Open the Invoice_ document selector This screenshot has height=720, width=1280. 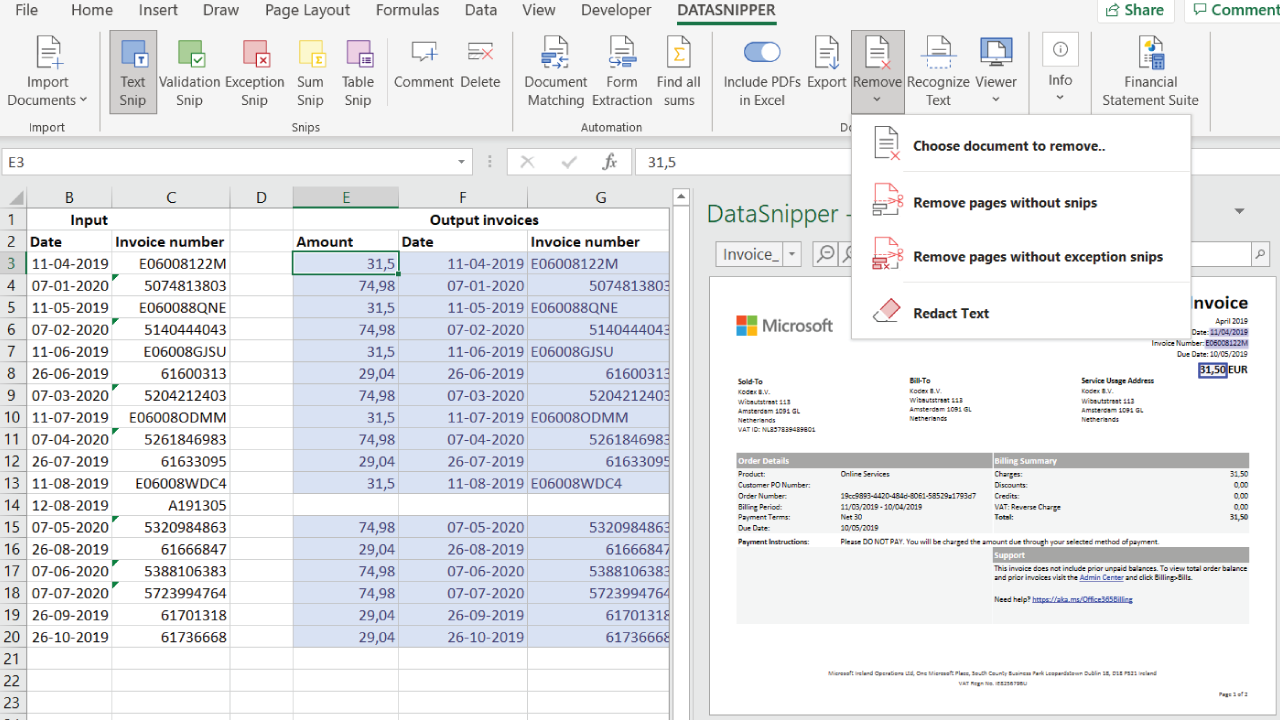pyautogui.click(x=757, y=254)
